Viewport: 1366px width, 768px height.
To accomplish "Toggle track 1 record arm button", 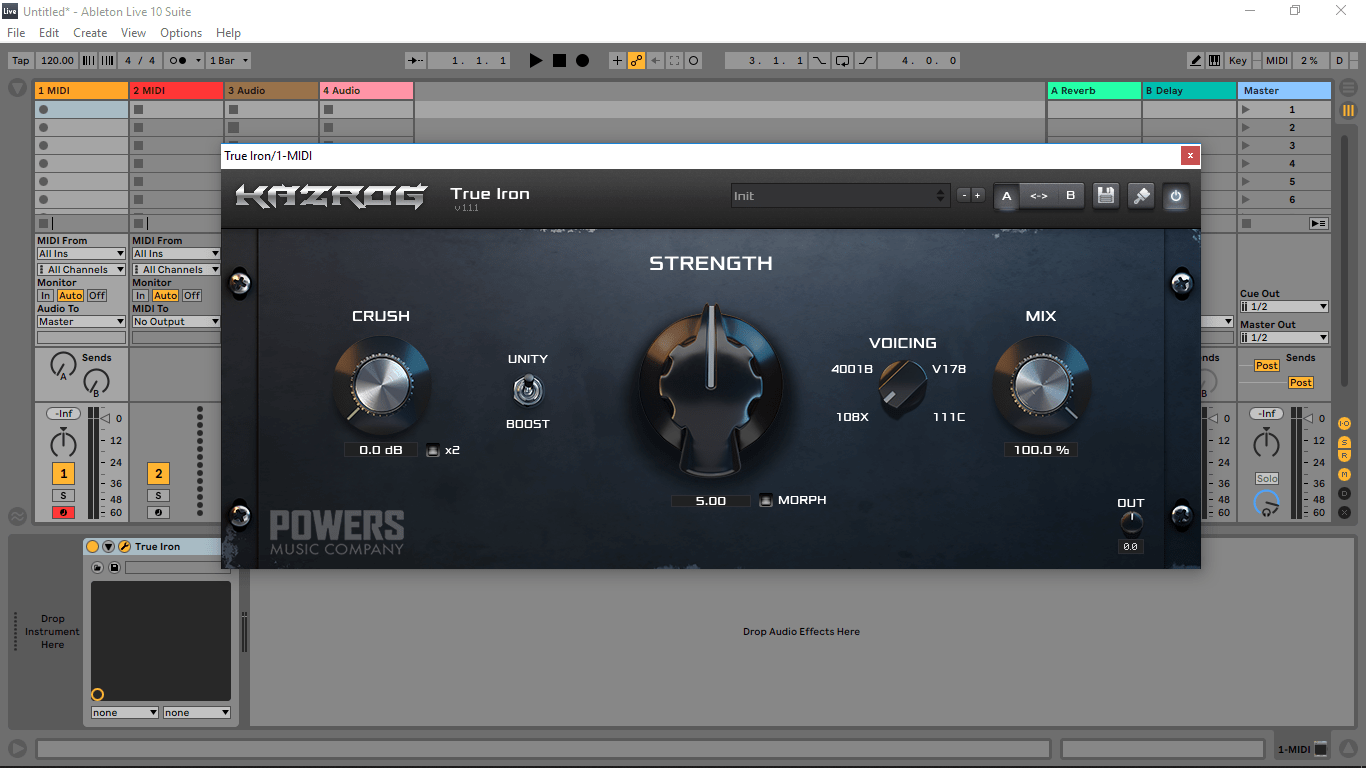I will 63,513.
